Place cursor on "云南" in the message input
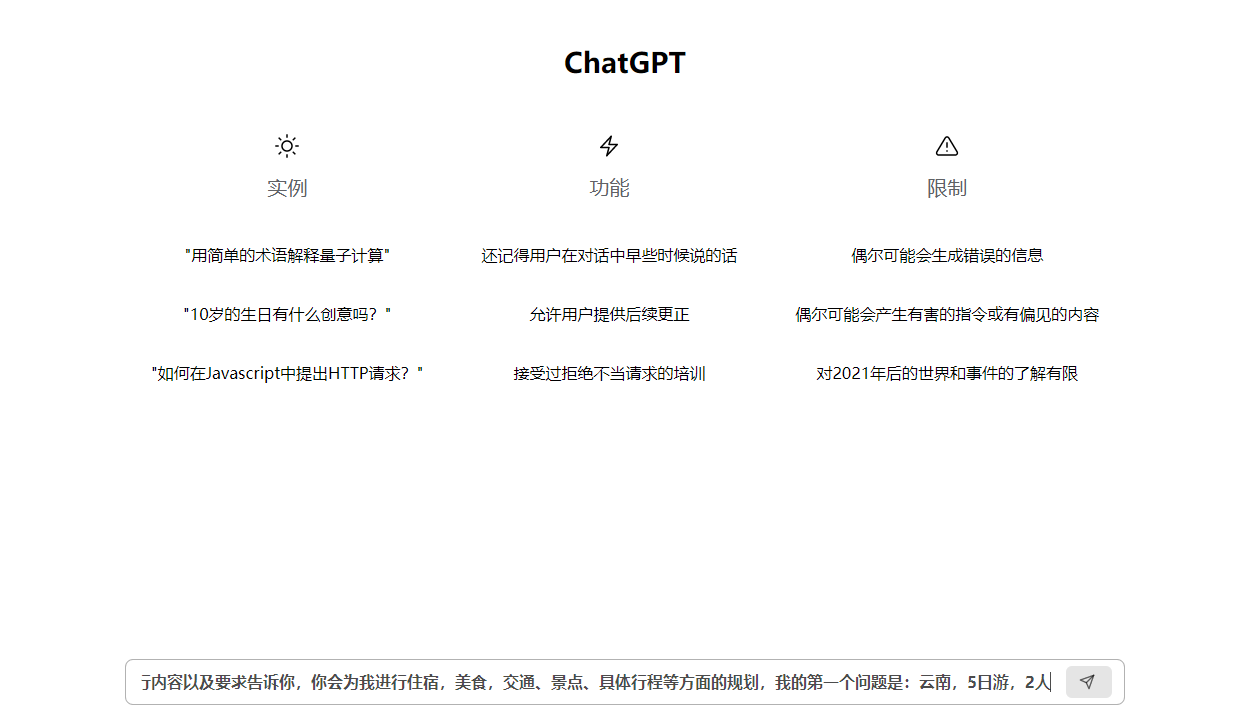 tap(935, 683)
